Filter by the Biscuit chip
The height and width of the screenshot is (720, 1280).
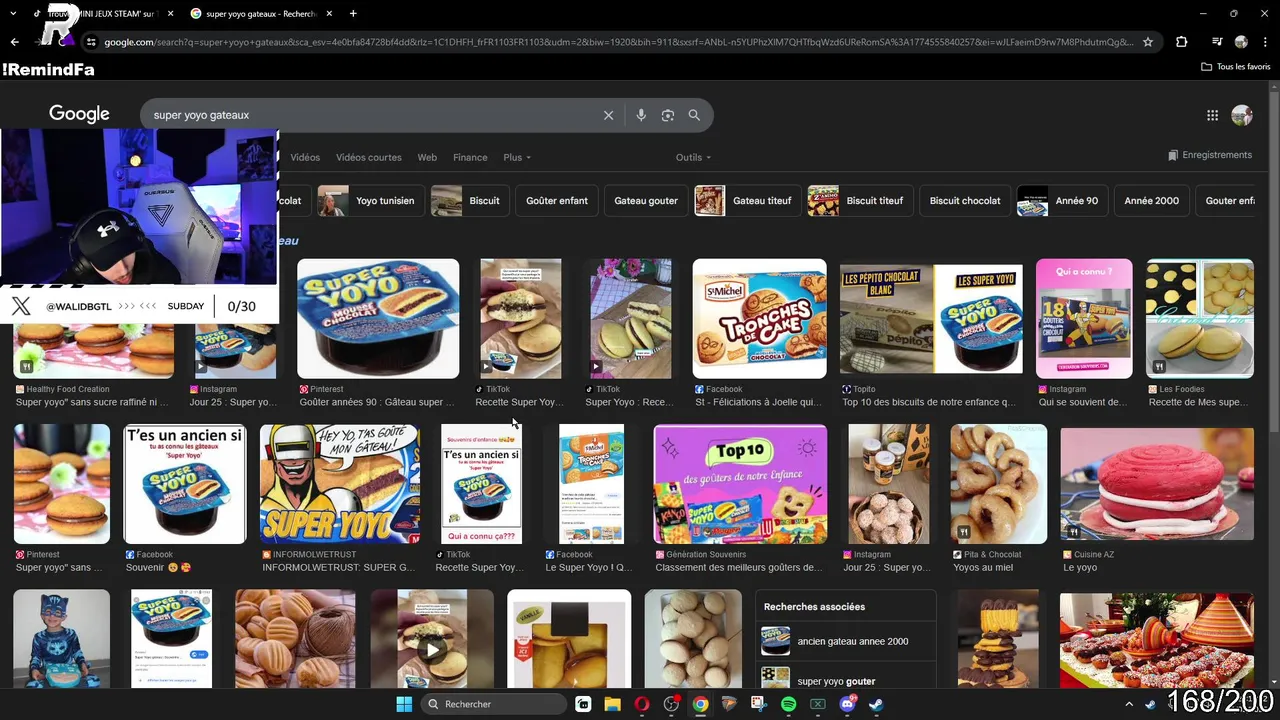[471, 200]
